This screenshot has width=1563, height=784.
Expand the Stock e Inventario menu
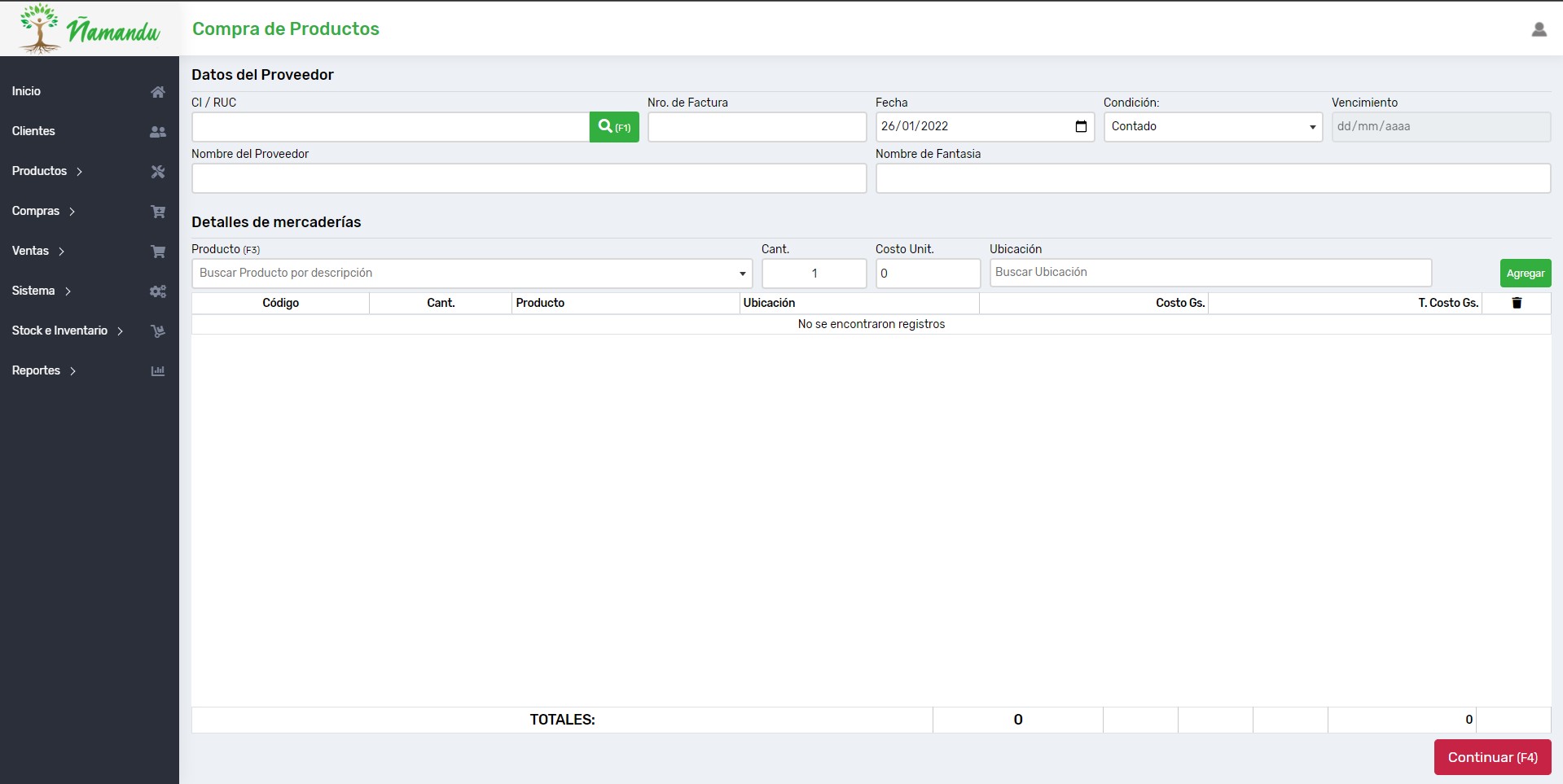click(x=68, y=331)
